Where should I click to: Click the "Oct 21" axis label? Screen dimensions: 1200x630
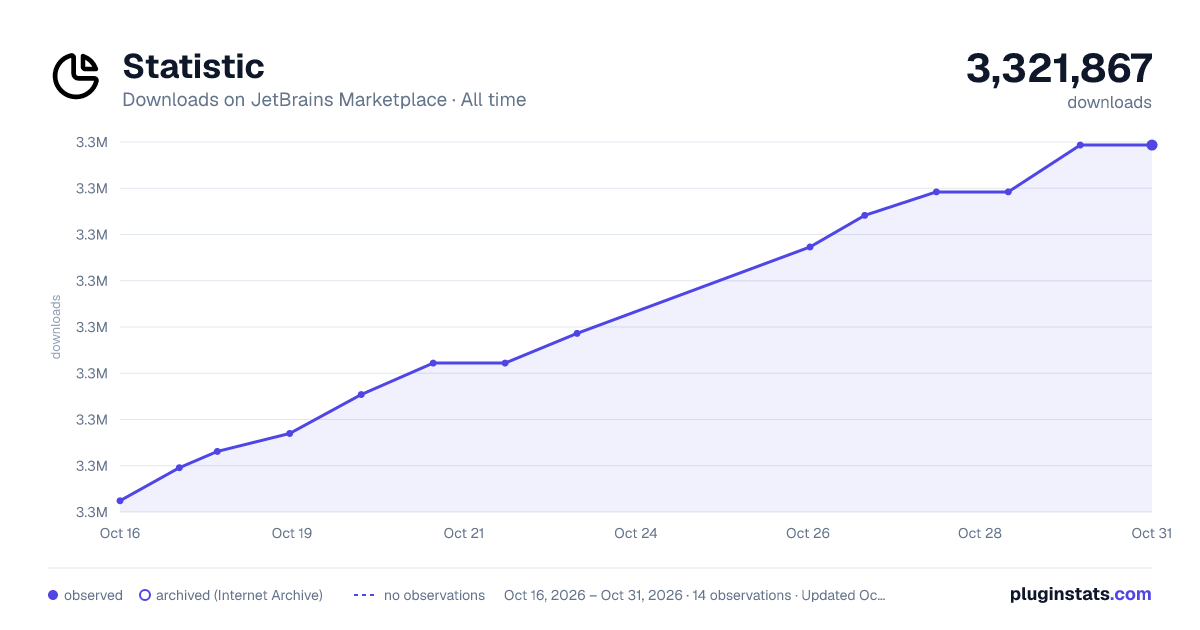point(464,533)
